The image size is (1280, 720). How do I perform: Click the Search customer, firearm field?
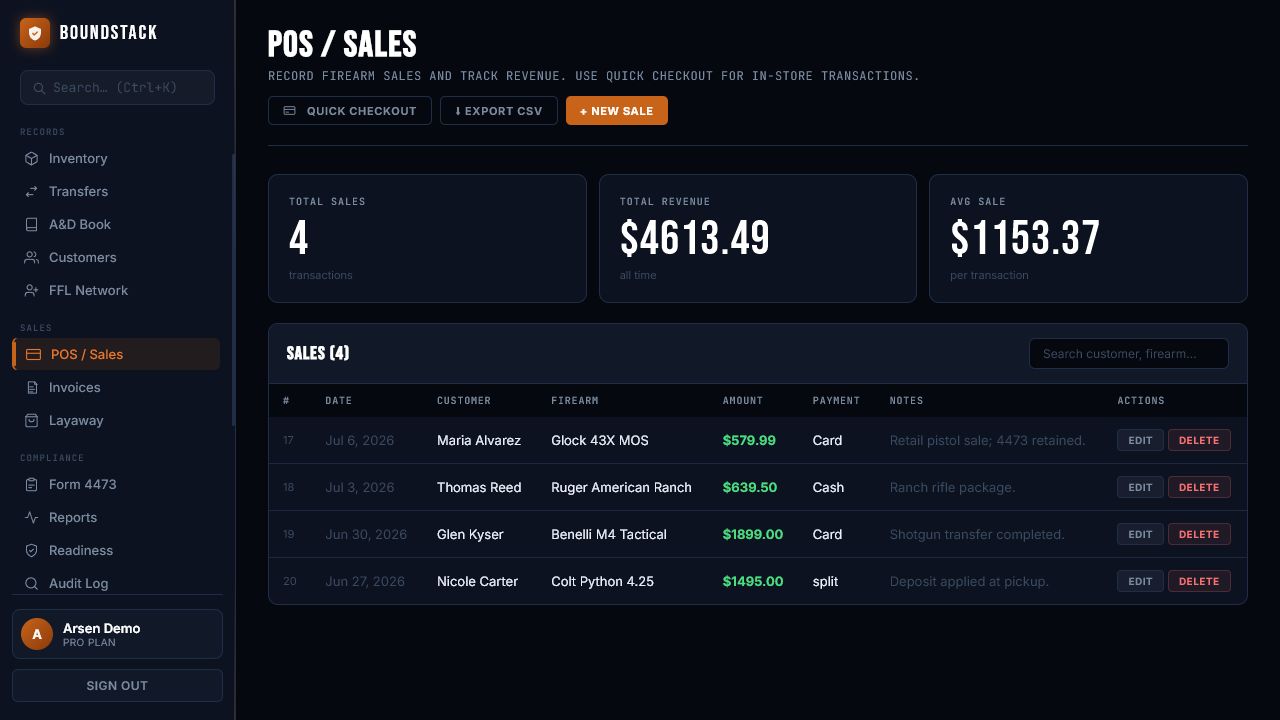pyautogui.click(x=1129, y=353)
